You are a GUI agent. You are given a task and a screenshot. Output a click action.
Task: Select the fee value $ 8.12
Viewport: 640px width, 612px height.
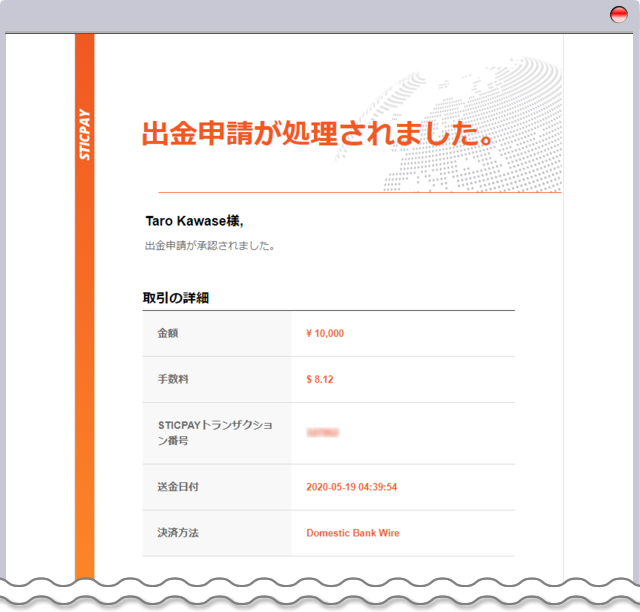(x=320, y=379)
